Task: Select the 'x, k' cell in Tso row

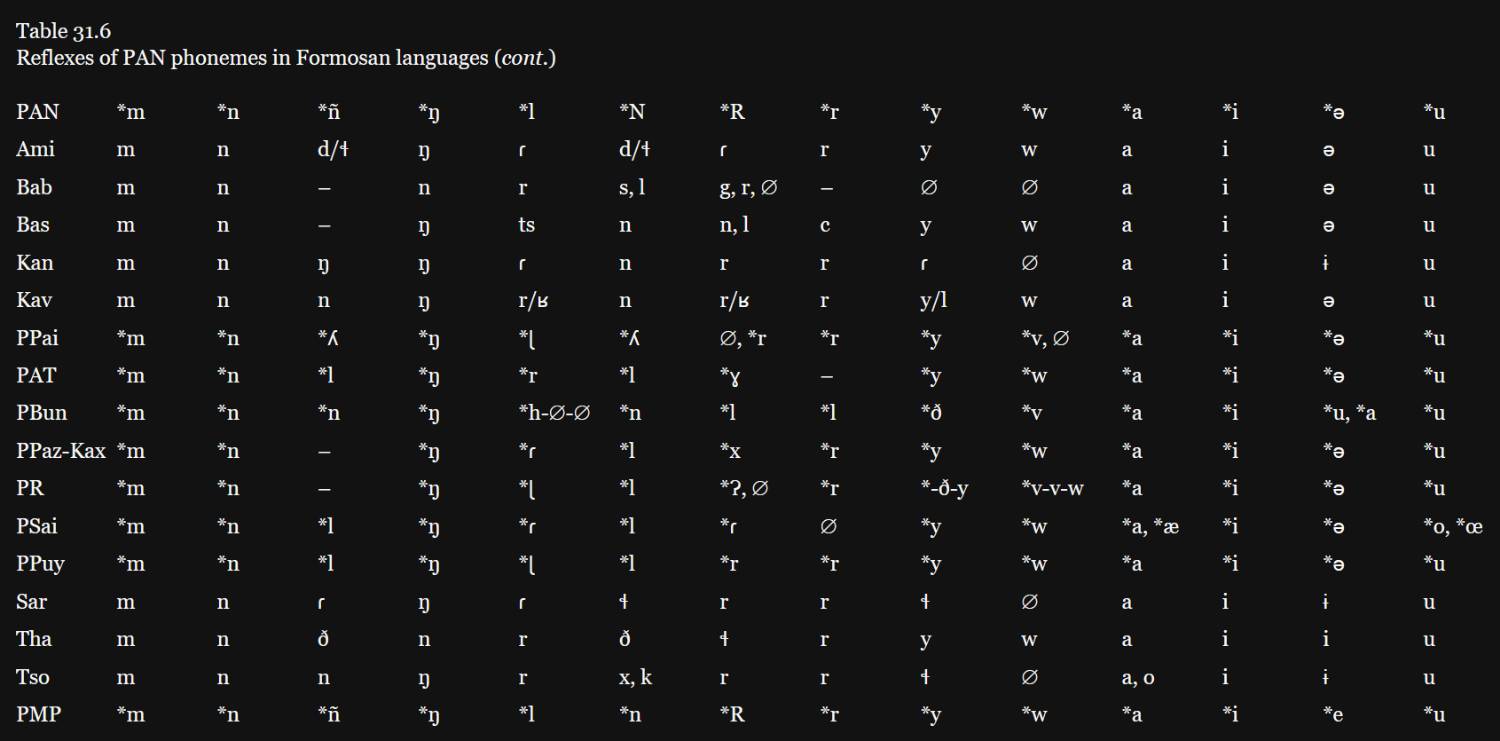Action: [636, 677]
